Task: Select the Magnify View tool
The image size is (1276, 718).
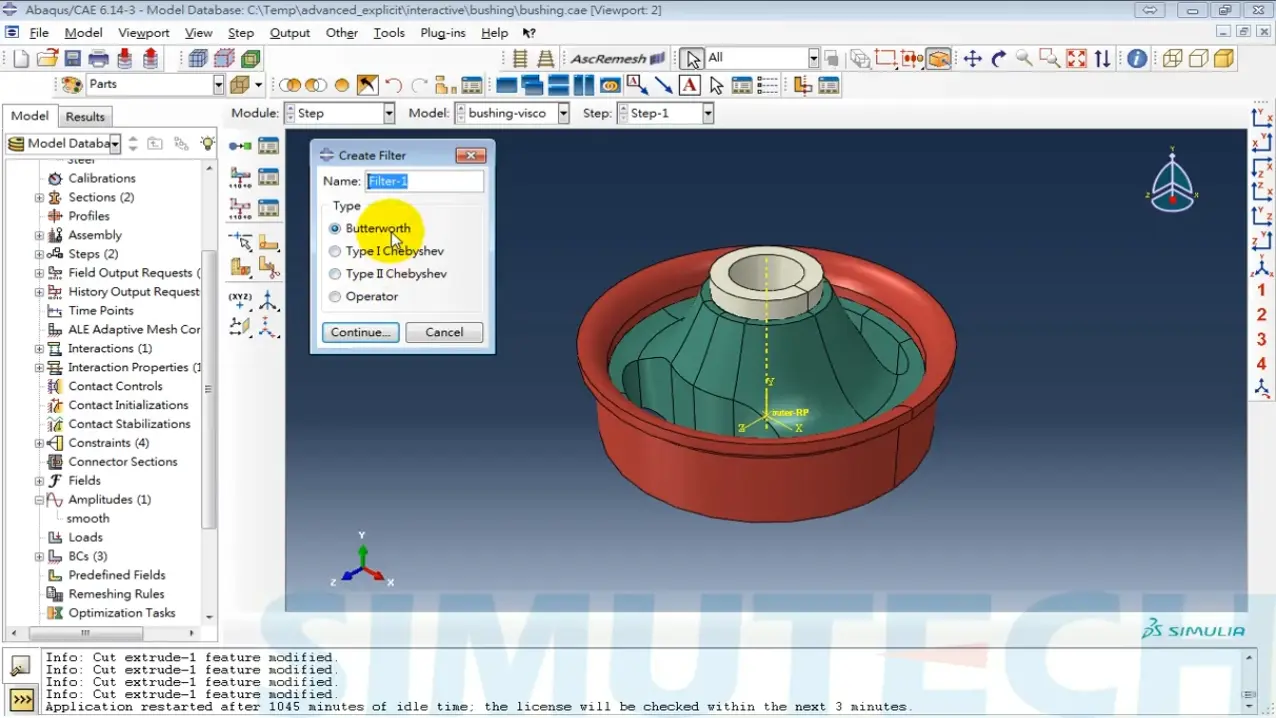Action: [1024, 59]
